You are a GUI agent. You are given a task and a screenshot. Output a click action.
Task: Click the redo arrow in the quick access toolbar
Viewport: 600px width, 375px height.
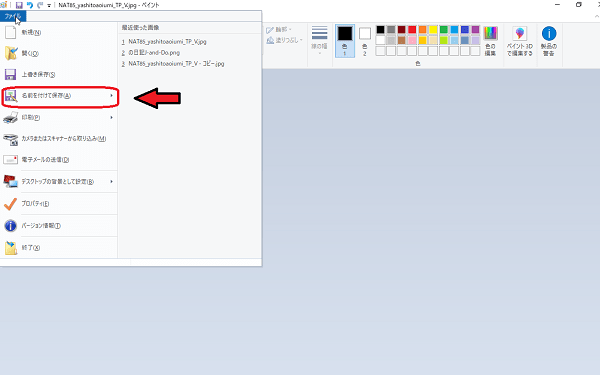pyautogui.click(x=40, y=5)
